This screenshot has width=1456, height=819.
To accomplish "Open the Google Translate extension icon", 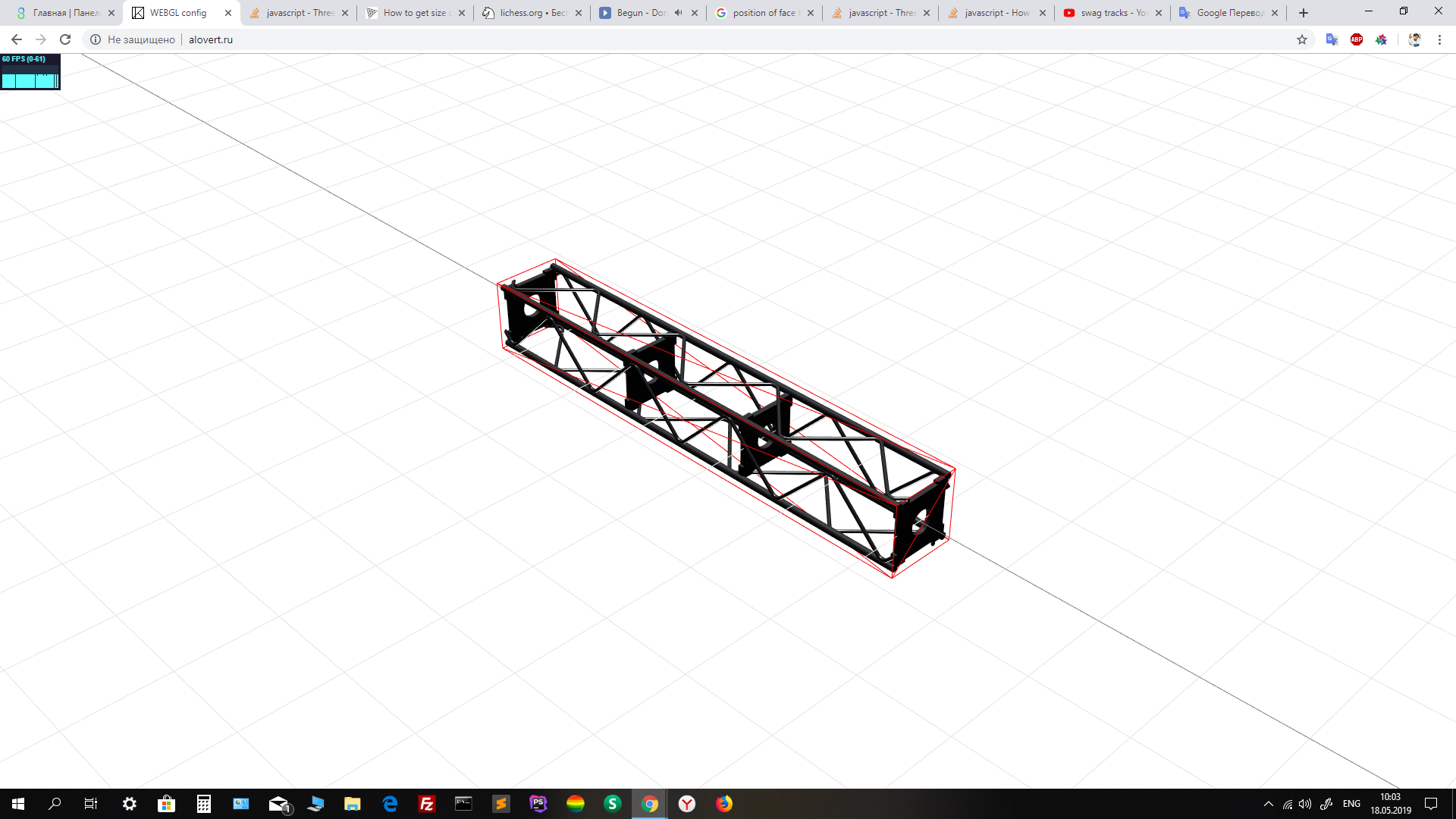I will pyautogui.click(x=1332, y=39).
